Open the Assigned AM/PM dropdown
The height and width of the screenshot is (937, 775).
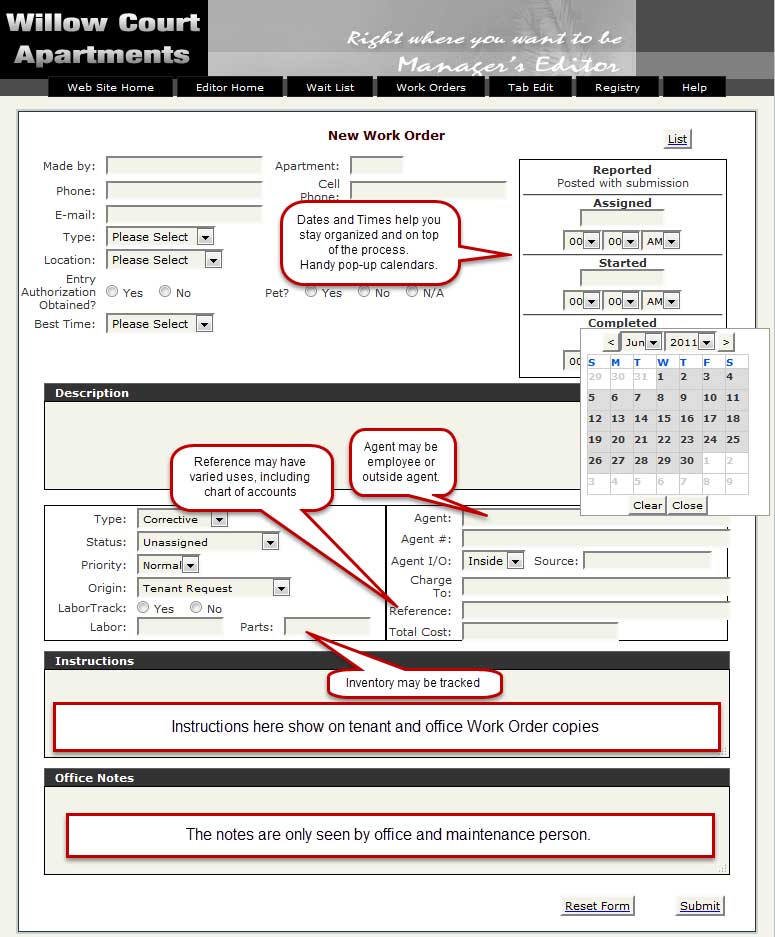tap(661, 241)
